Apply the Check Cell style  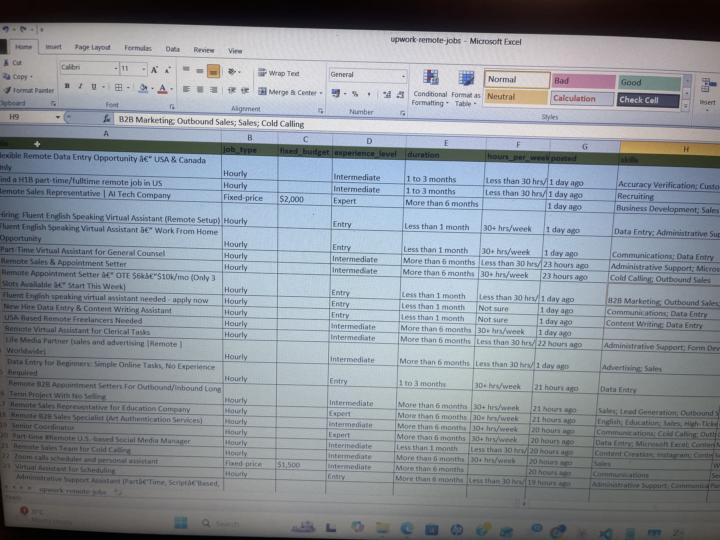pos(648,100)
